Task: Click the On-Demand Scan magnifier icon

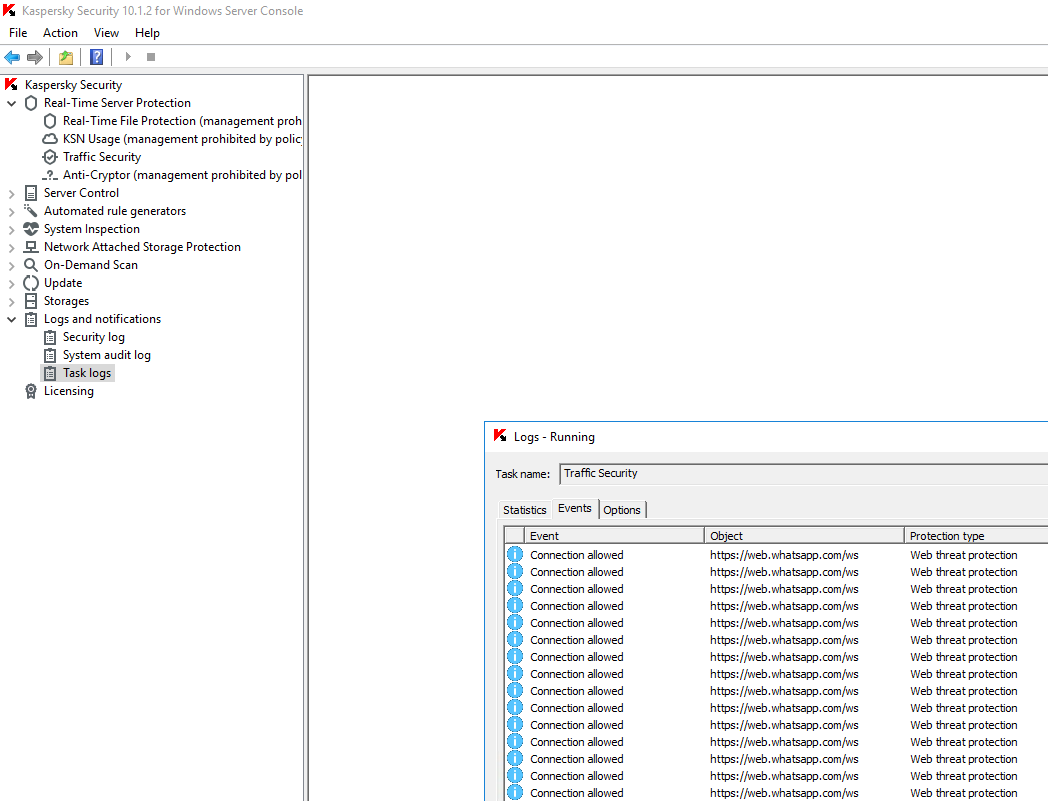Action: tap(31, 265)
